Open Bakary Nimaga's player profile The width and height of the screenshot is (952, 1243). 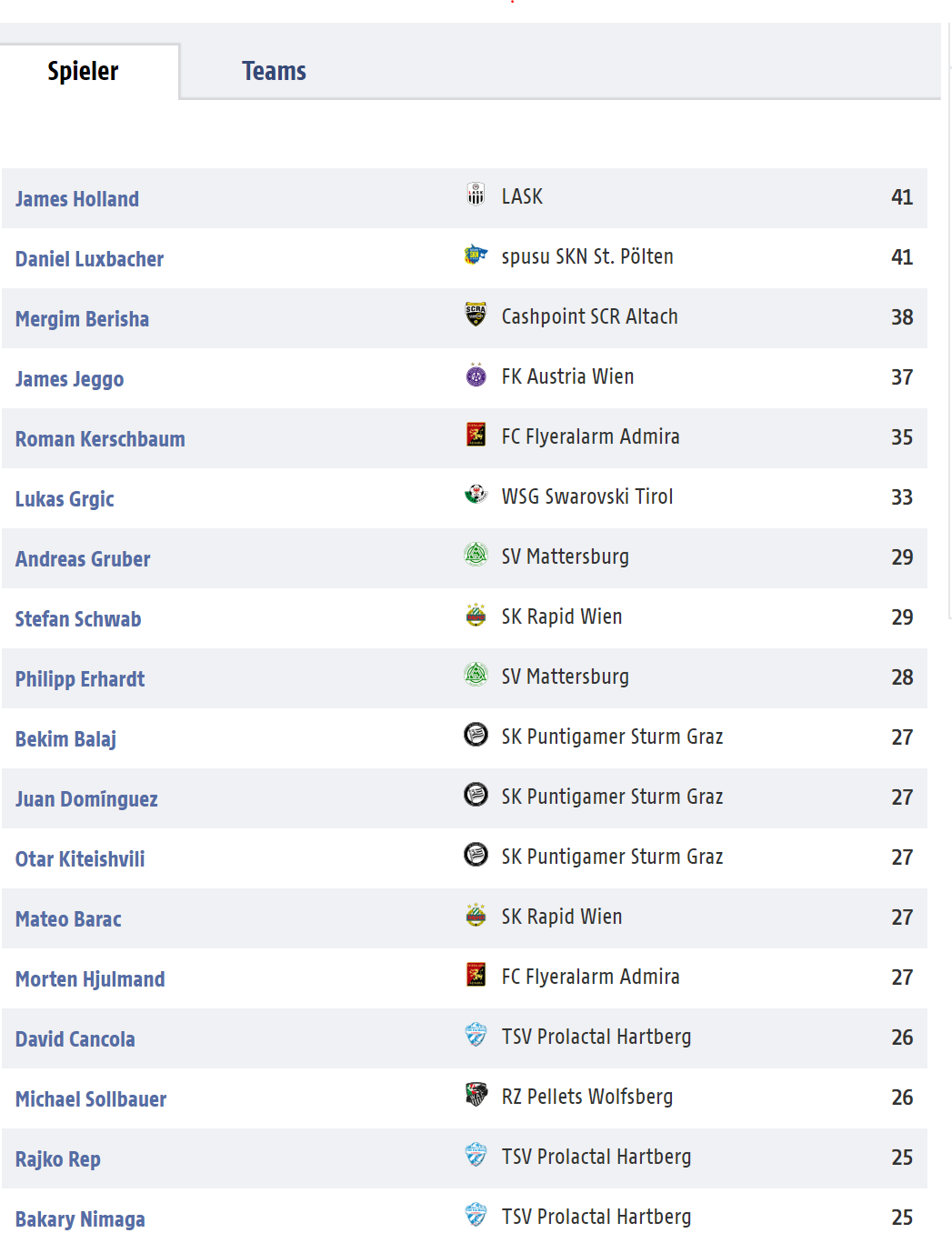80,1219
